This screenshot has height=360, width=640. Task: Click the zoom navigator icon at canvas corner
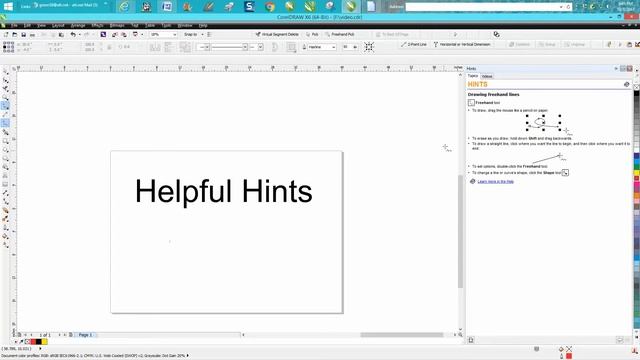click(460, 335)
